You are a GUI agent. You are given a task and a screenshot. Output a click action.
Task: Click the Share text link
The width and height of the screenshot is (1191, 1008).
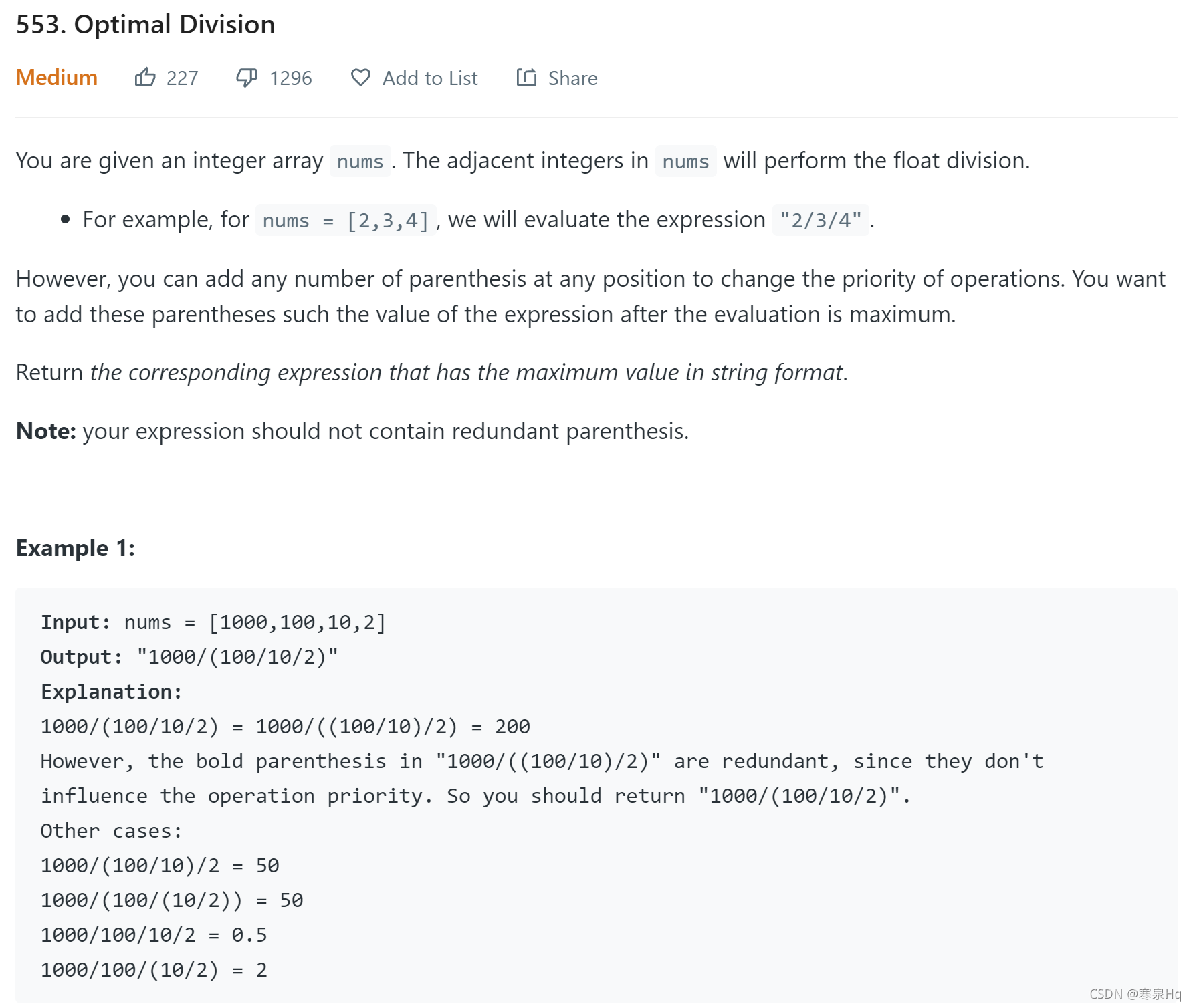pos(572,78)
